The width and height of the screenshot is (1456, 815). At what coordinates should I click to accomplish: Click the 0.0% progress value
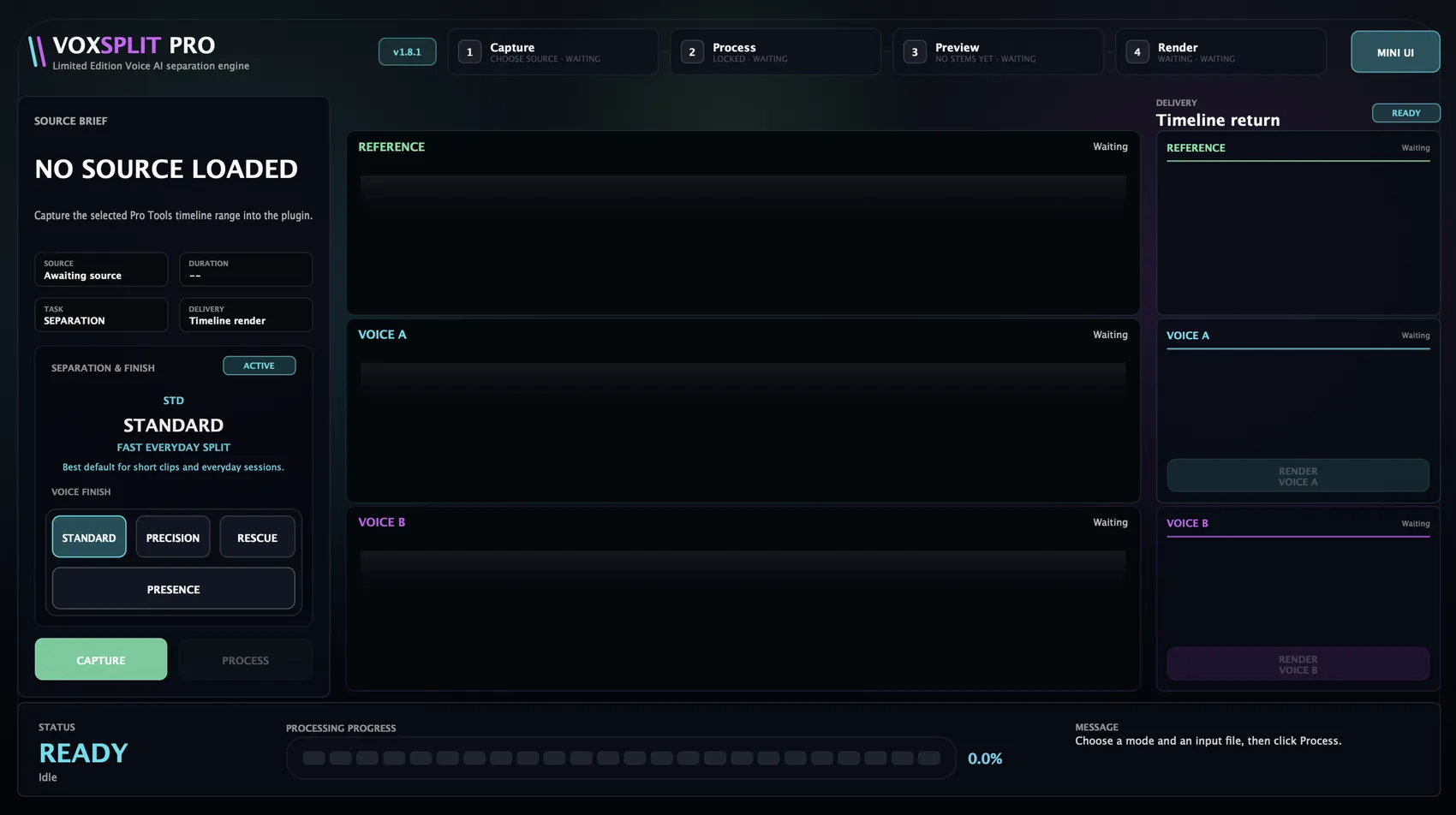pyautogui.click(x=985, y=758)
